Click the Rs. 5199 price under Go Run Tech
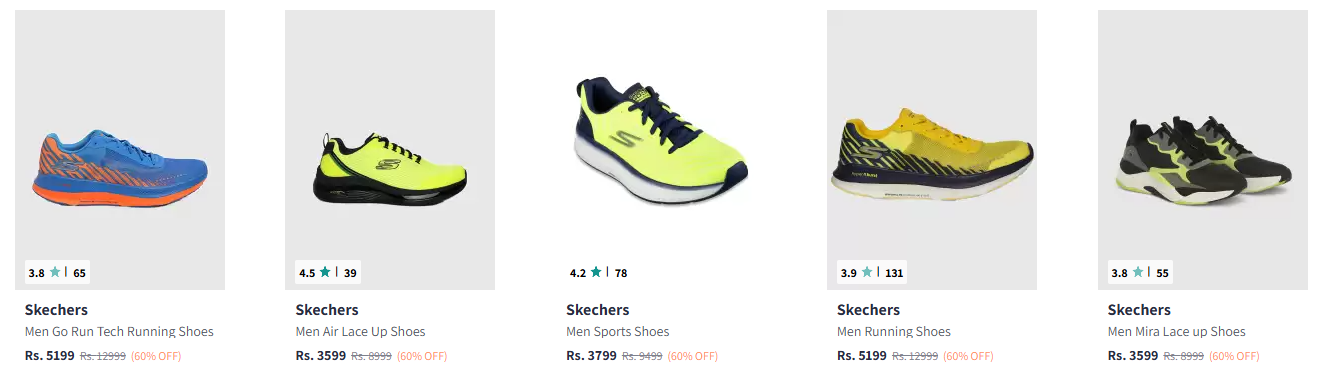This screenshot has width=1323, height=372. [x=50, y=355]
